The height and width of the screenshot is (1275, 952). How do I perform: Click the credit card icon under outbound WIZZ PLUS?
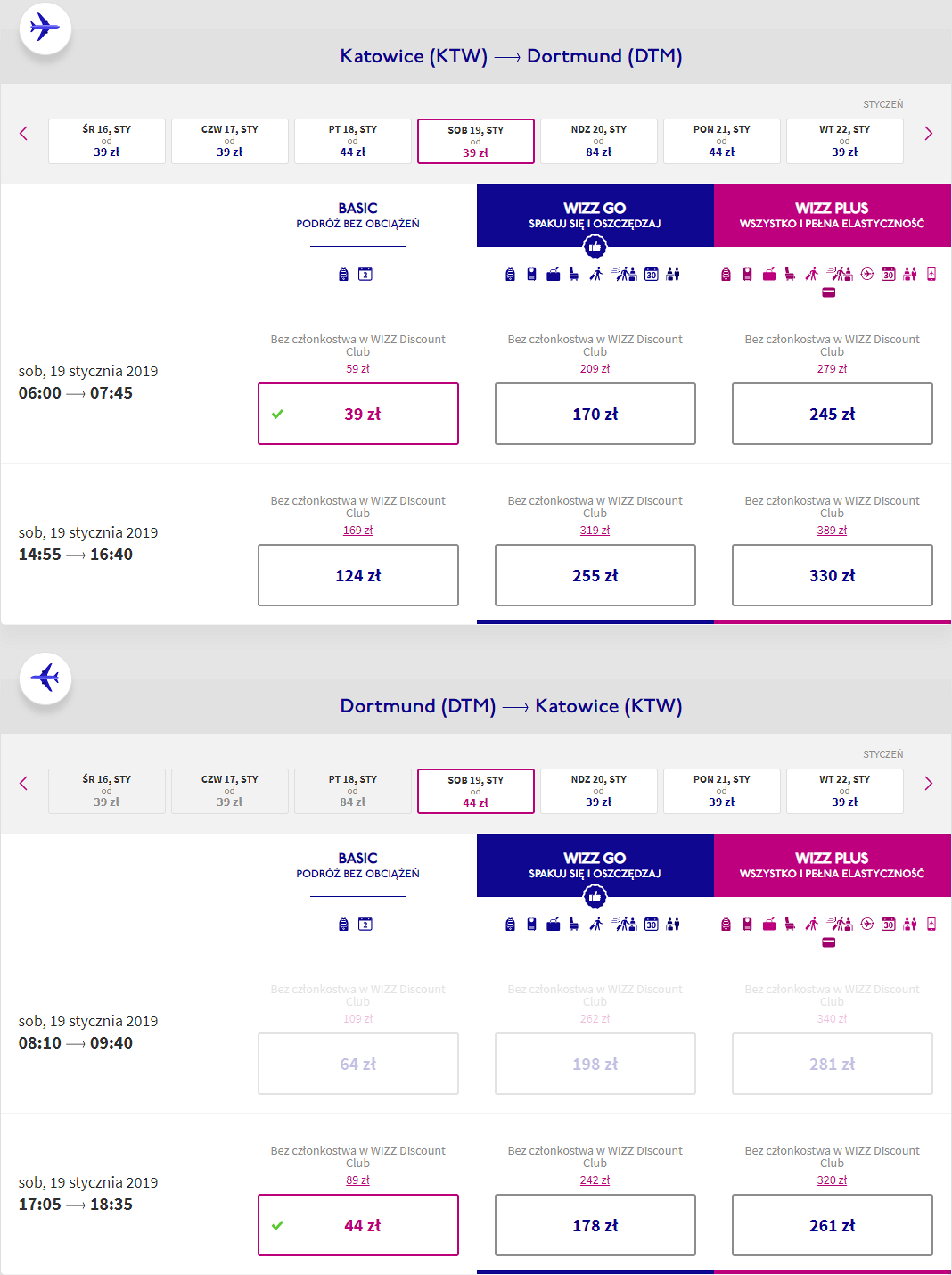point(828,292)
